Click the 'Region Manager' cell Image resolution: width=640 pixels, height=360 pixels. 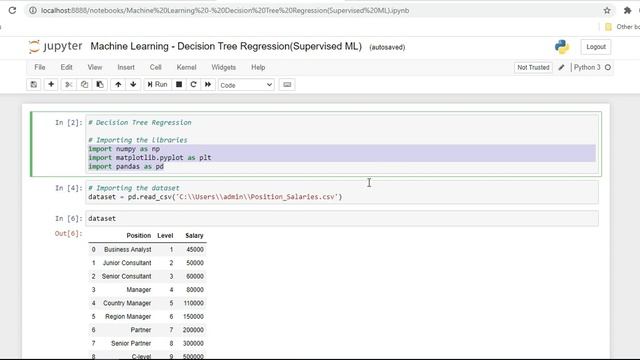click(128, 317)
